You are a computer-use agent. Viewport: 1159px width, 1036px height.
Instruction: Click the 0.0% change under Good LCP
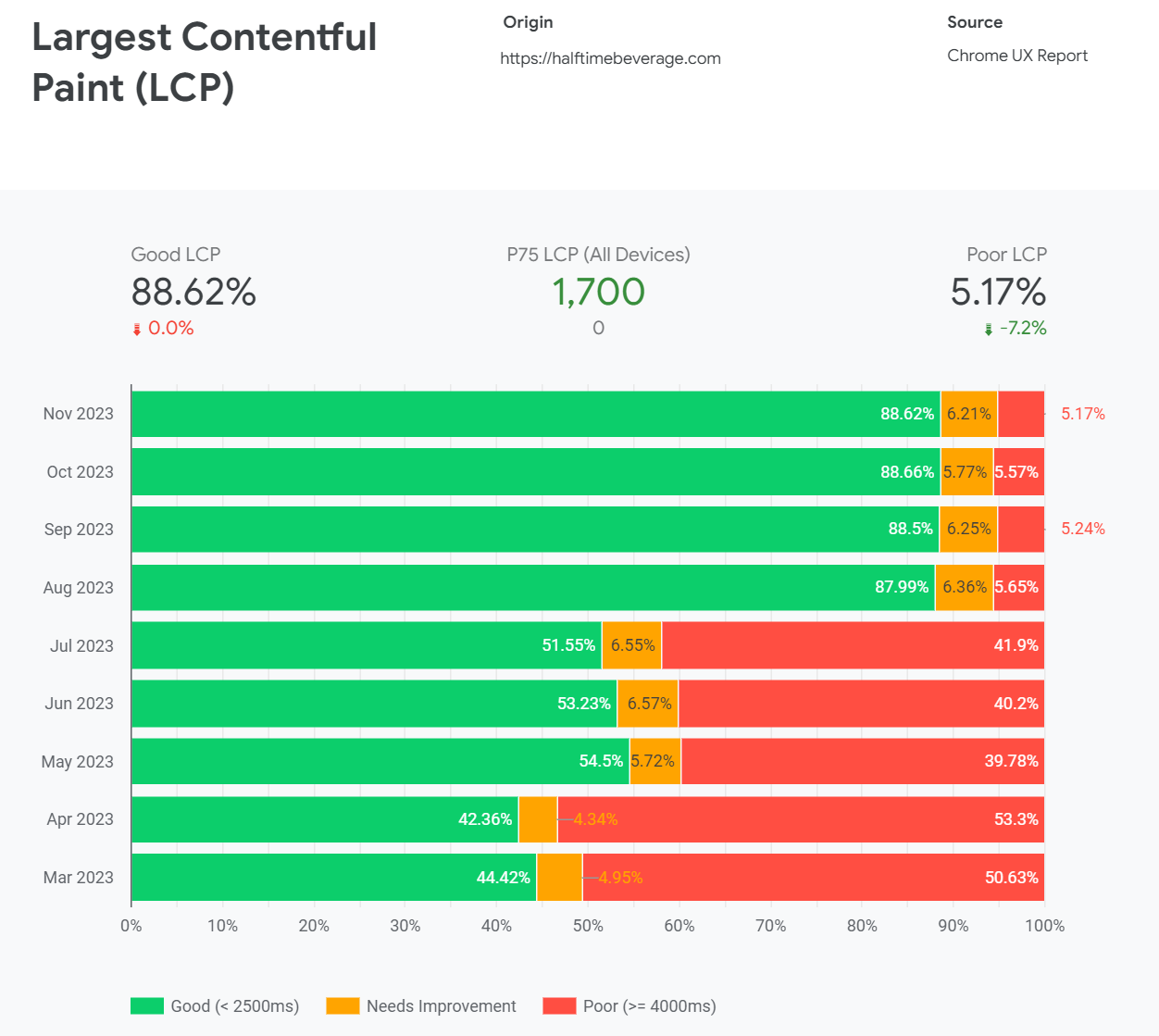click(x=171, y=329)
